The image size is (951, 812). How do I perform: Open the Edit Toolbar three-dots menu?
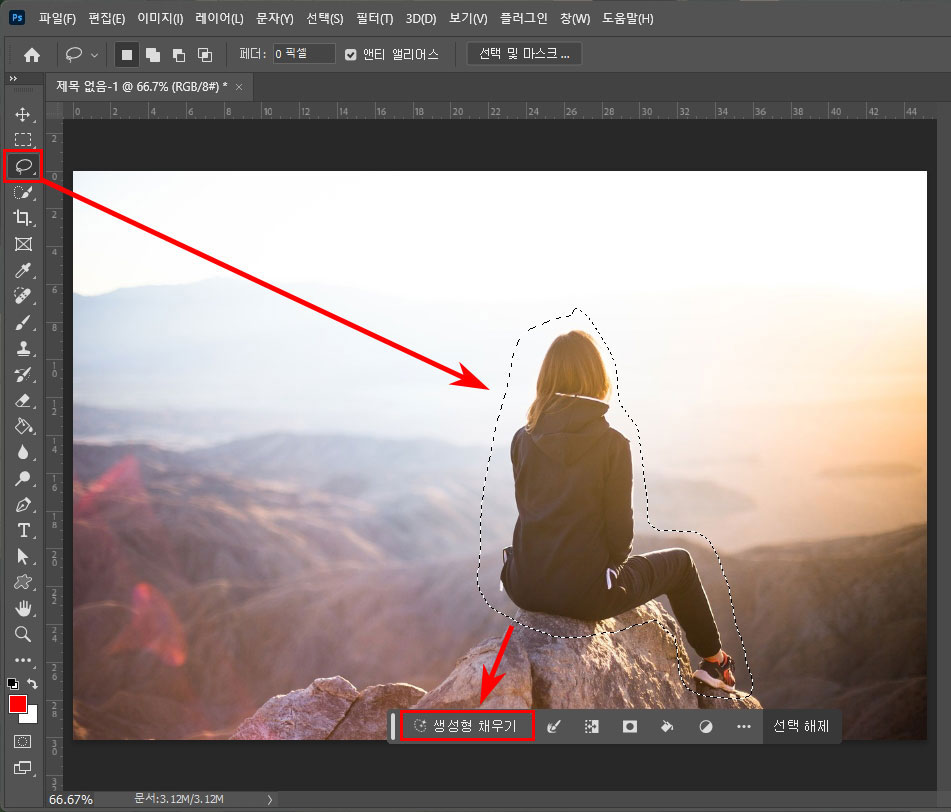pos(23,660)
